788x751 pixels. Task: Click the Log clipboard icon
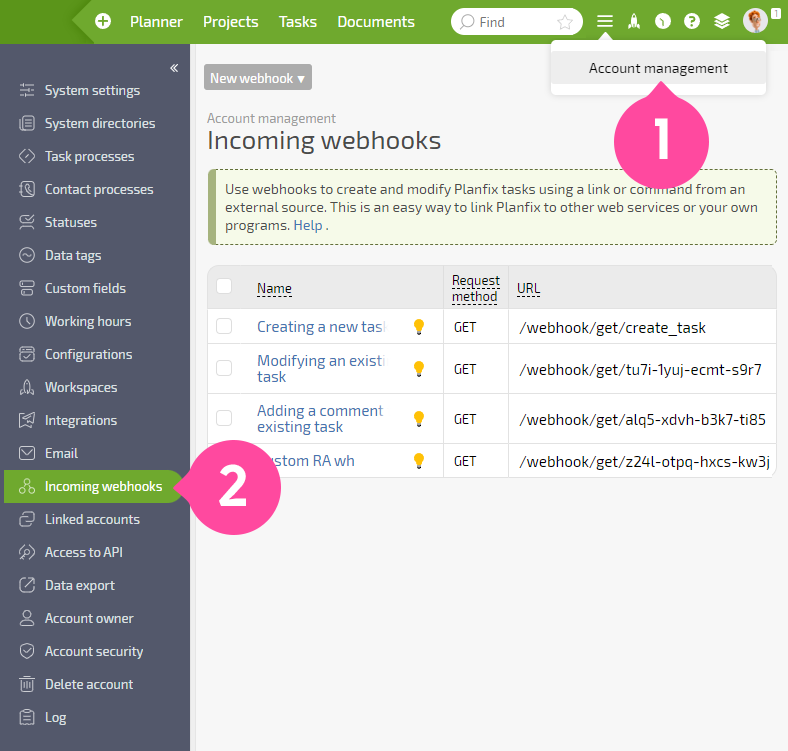27,717
